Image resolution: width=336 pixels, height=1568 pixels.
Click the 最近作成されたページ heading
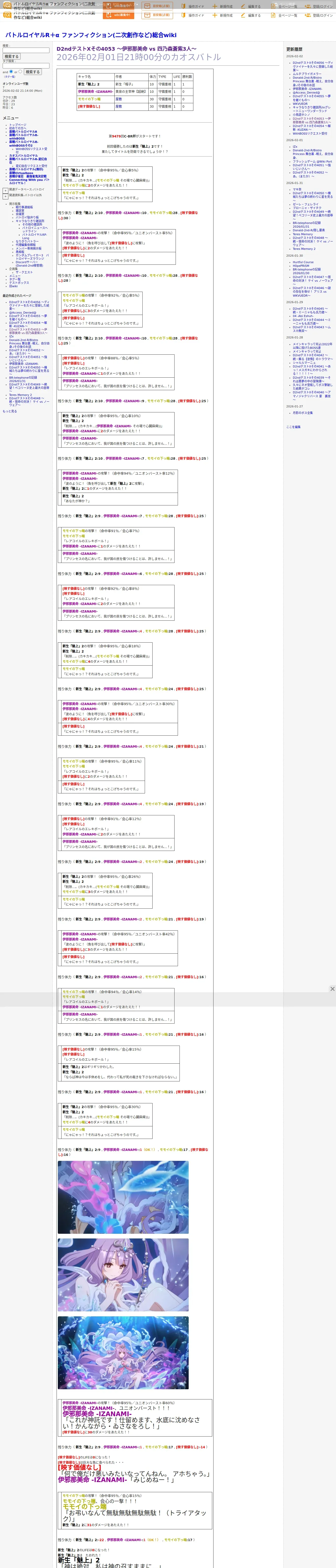click(x=17, y=296)
